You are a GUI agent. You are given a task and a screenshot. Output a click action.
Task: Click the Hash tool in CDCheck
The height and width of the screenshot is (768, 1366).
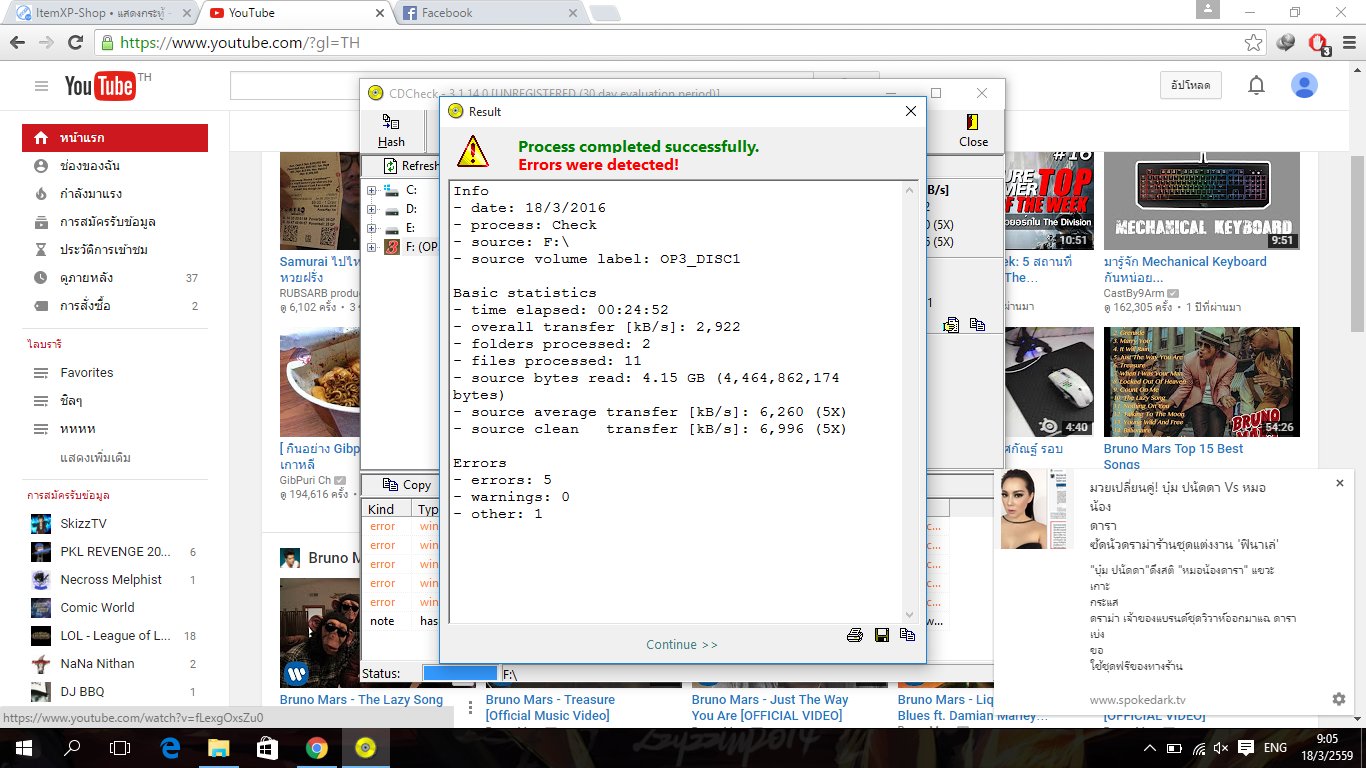(x=391, y=131)
